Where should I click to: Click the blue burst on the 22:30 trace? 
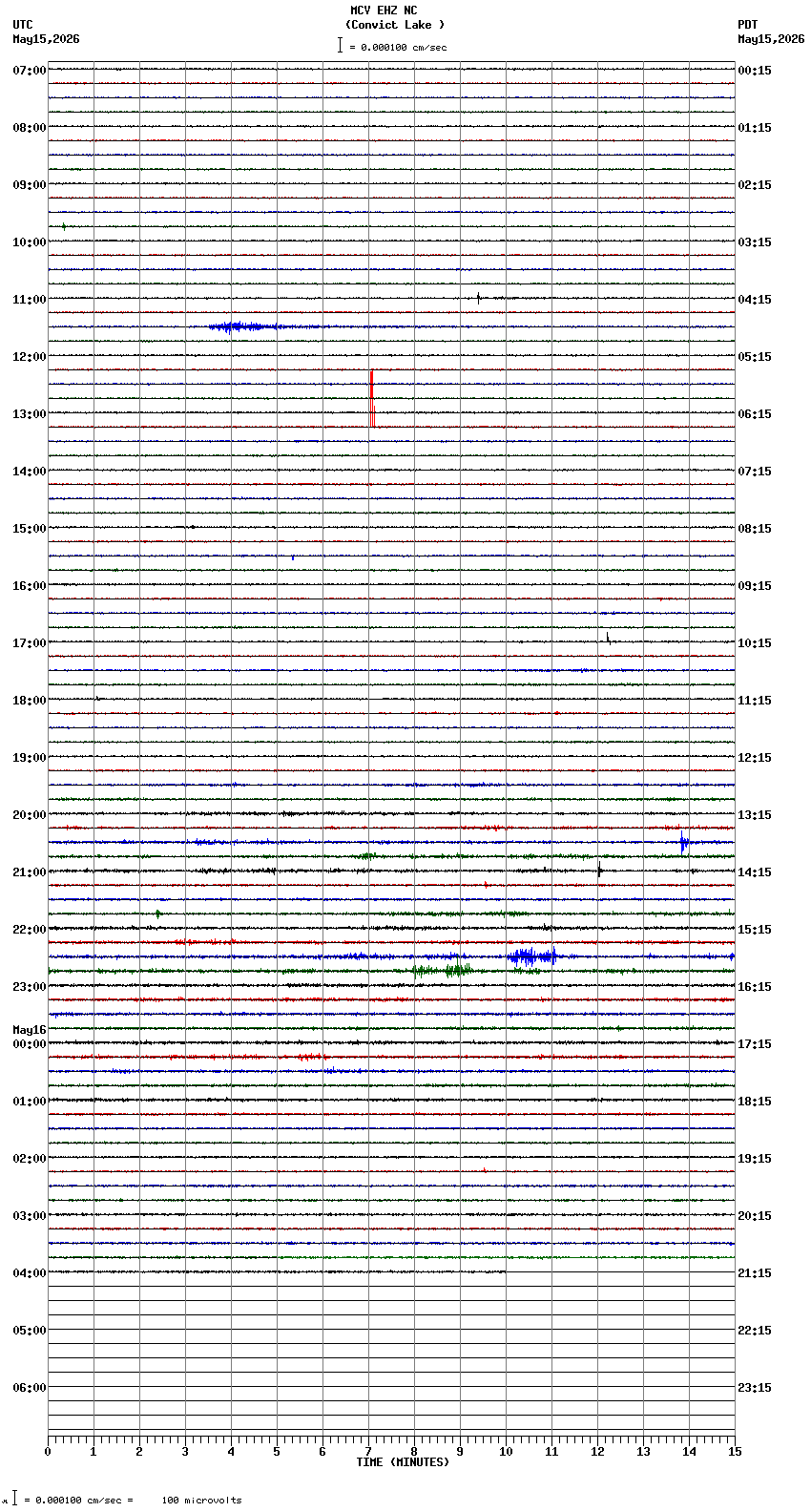click(532, 955)
